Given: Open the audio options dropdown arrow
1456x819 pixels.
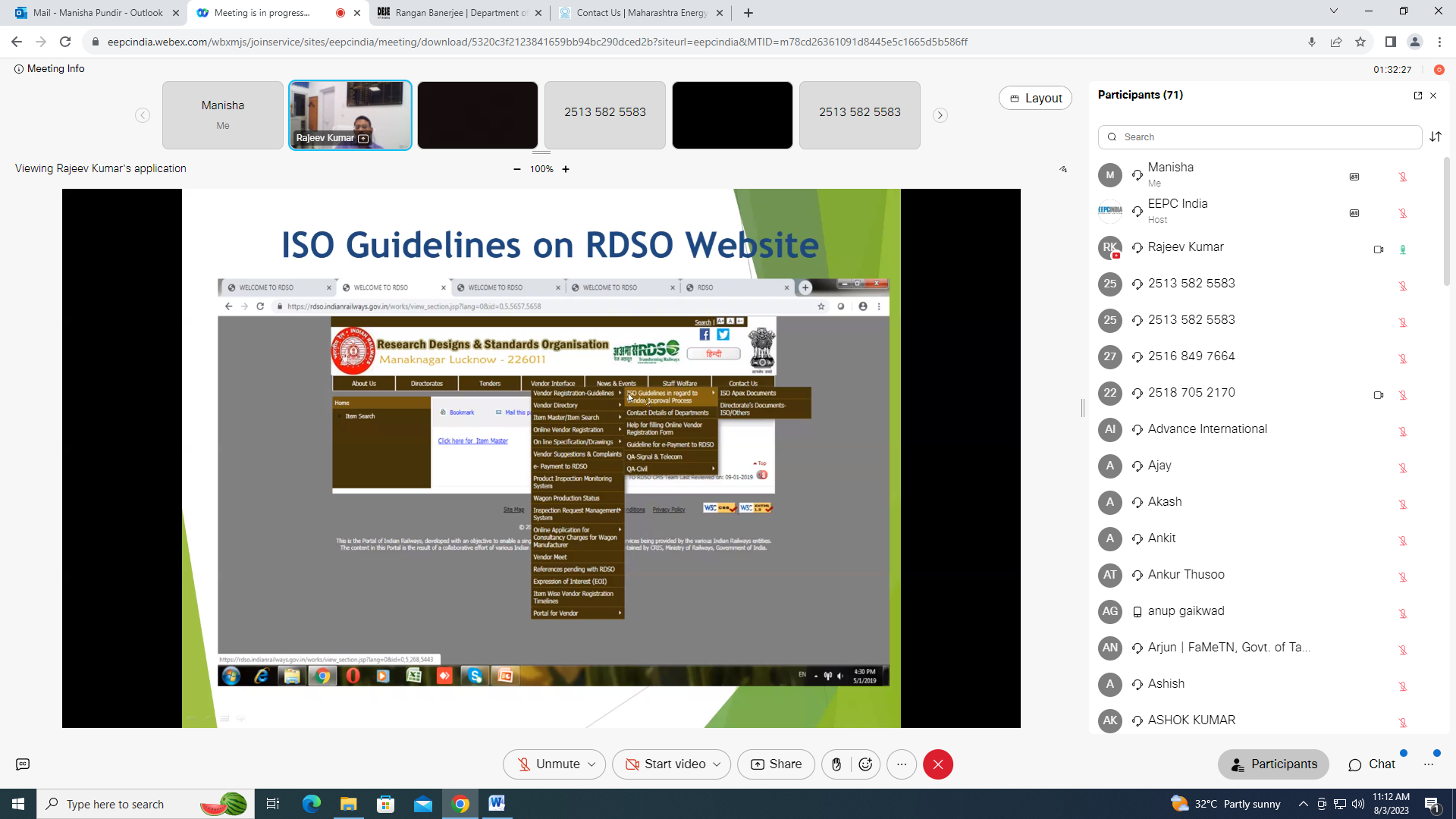Looking at the screenshot, I should [592, 764].
